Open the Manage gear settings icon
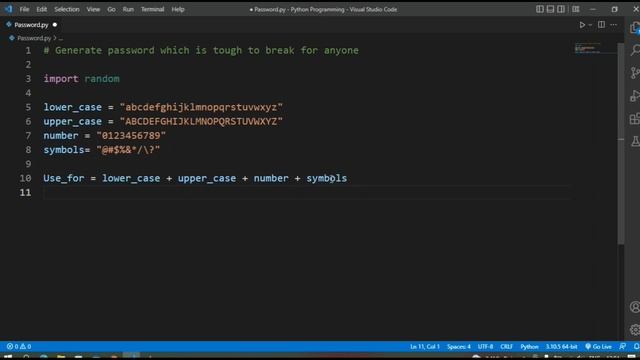 pos(635,329)
